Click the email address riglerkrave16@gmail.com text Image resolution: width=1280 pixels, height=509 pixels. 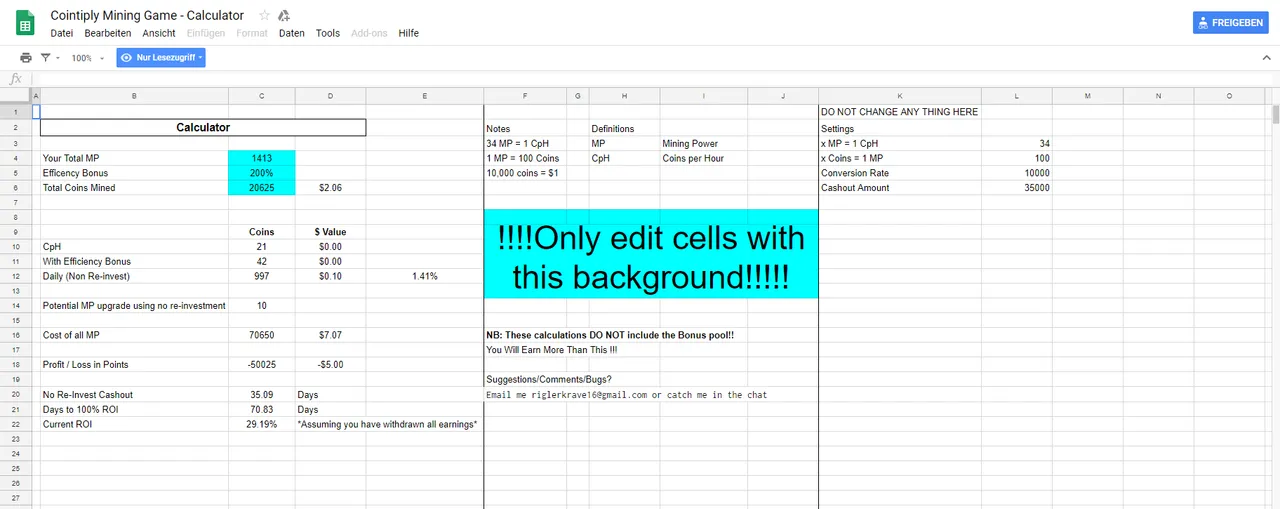[587, 395]
